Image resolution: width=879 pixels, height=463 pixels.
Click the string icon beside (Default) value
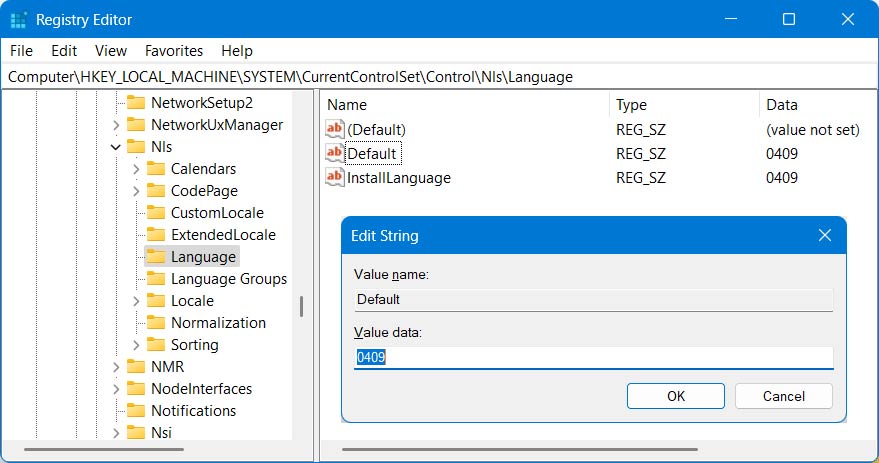coord(335,129)
